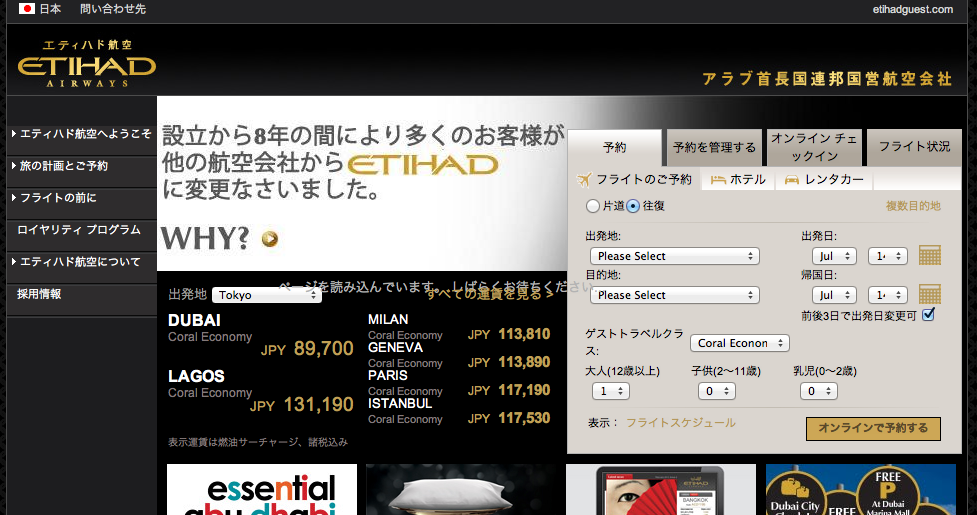The image size is (977, 515).
Task: Select the 往復 round-trip radio button
Action: [x=633, y=206]
